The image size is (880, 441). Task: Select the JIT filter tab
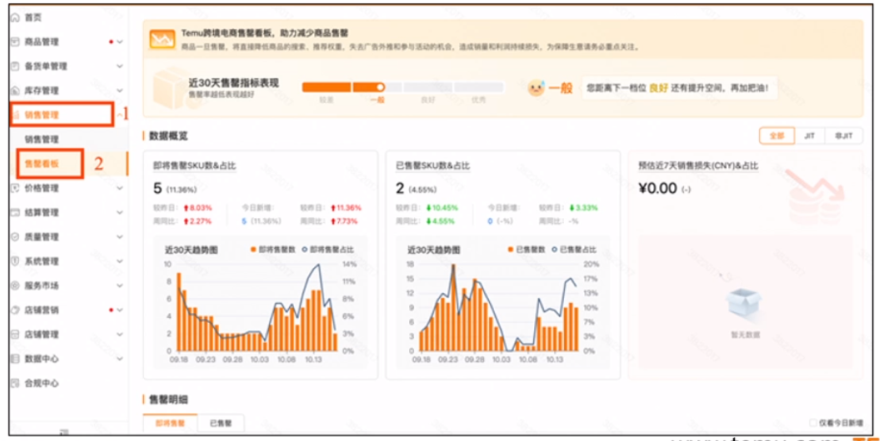(x=810, y=136)
